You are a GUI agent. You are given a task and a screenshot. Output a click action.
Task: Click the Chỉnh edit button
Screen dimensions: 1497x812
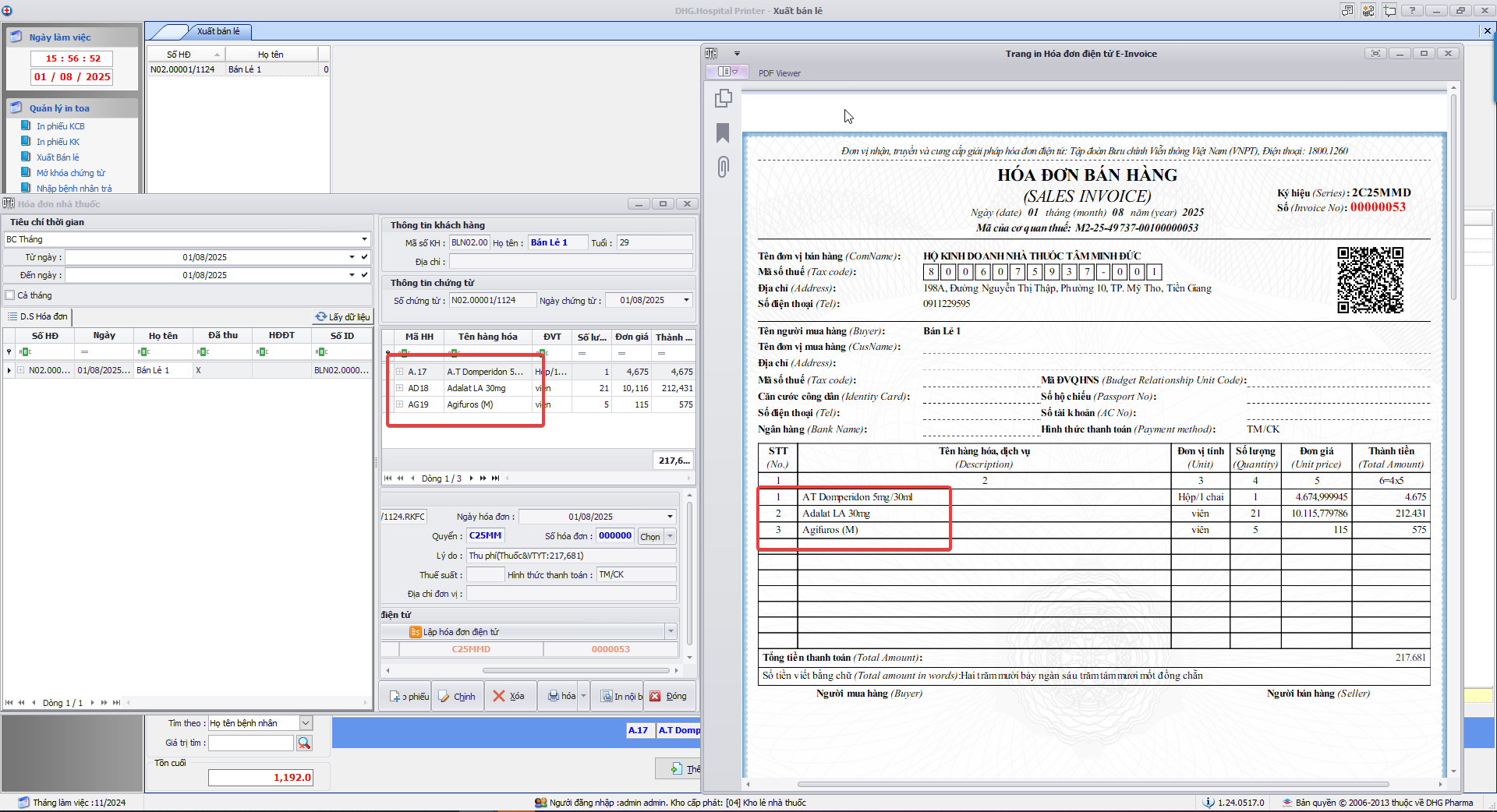tap(458, 696)
